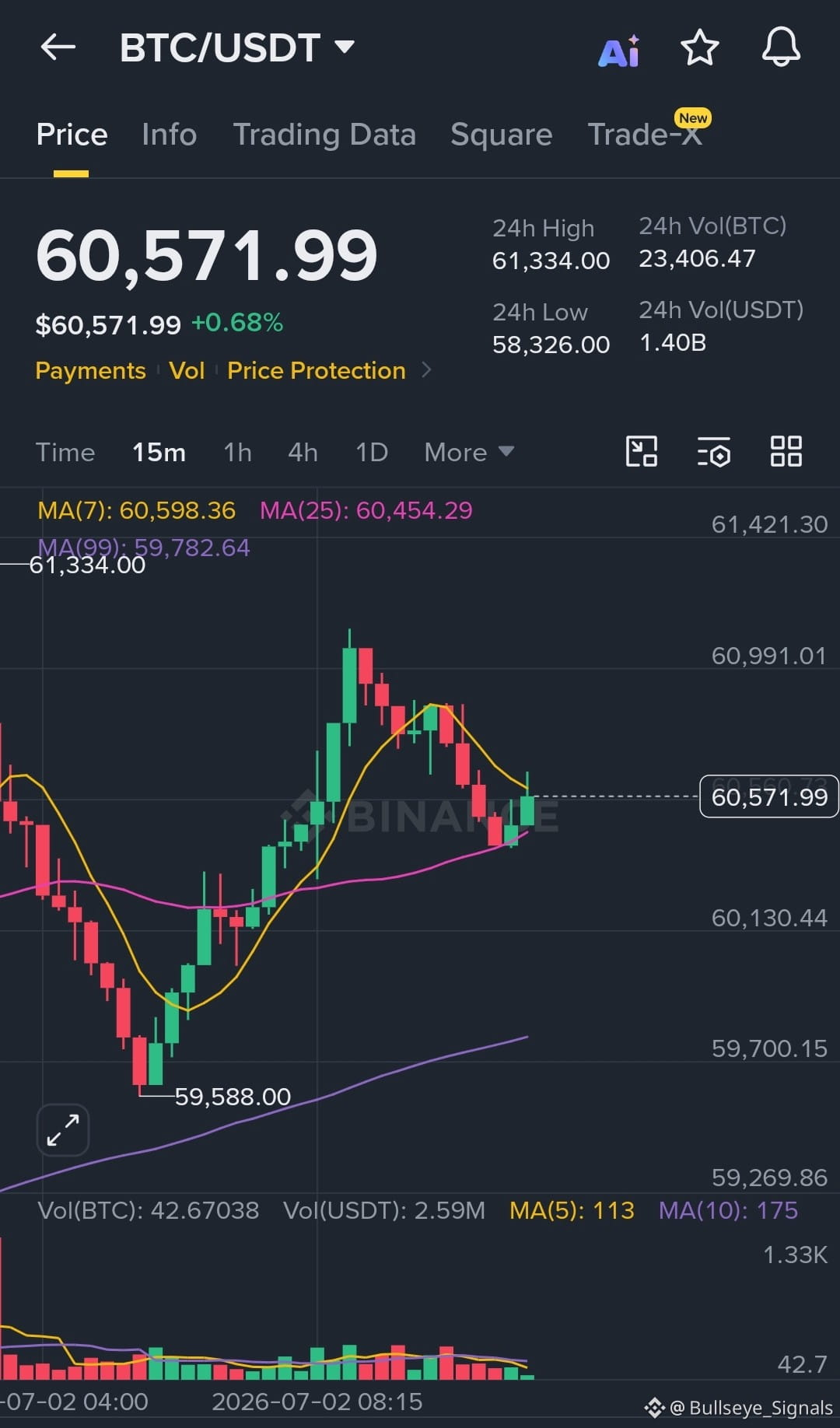Viewport: 840px width, 1428px height.
Task: Open the Trade-X tab
Action: [x=645, y=135]
